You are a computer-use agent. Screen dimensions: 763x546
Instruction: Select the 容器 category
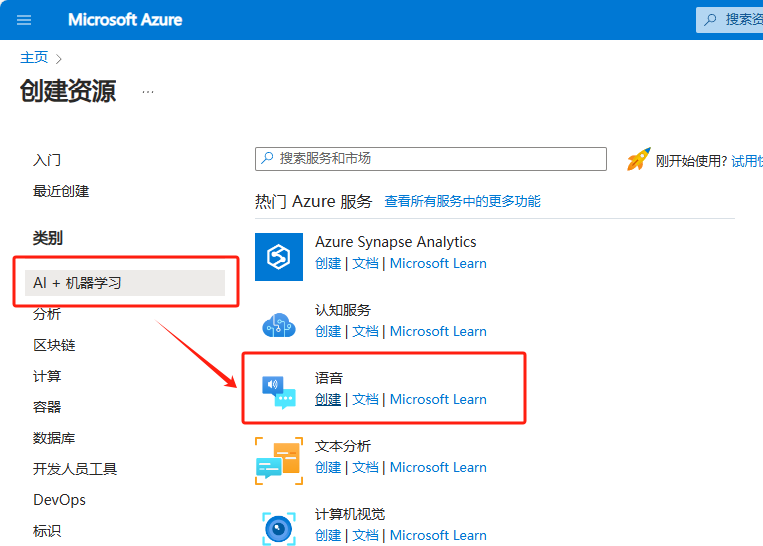point(47,407)
